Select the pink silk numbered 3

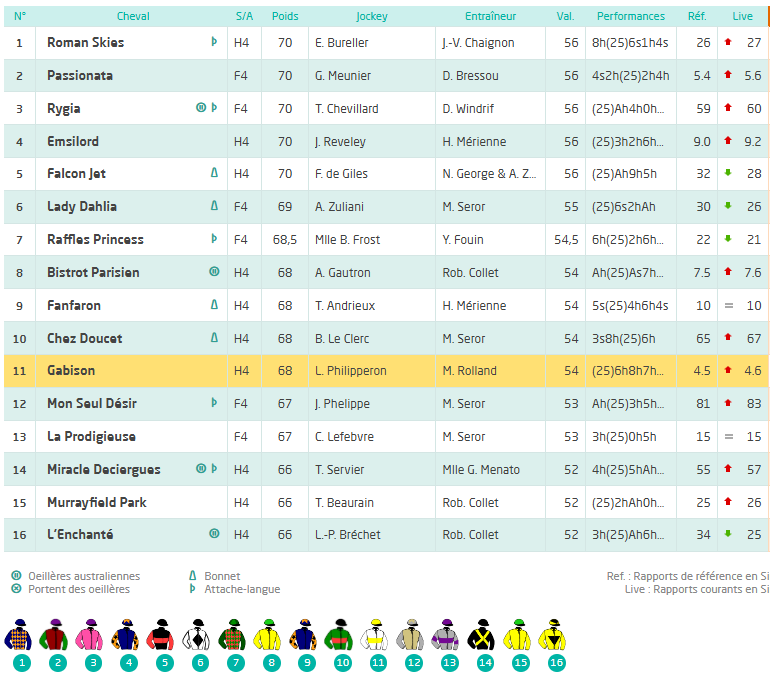tap(91, 636)
